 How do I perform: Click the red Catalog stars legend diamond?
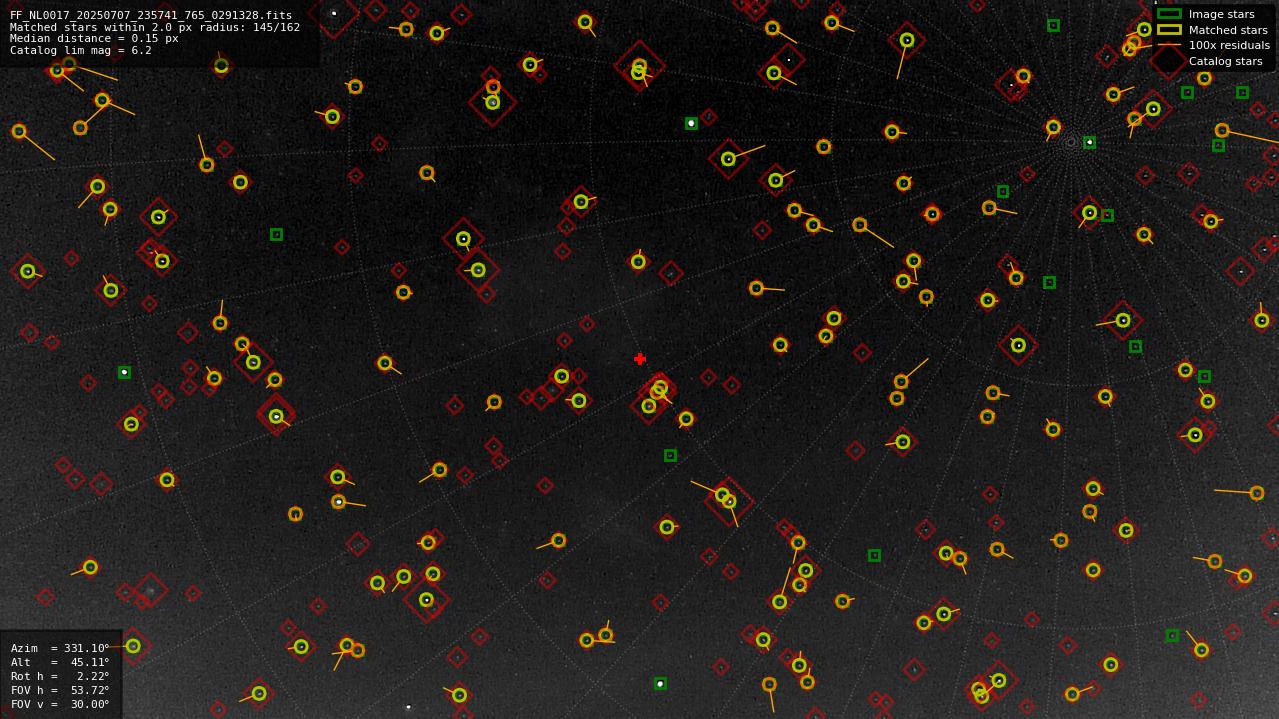pos(1168,61)
